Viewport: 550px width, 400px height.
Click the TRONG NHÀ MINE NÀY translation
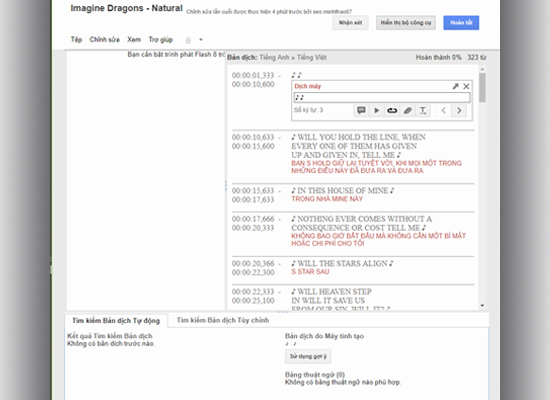point(327,199)
